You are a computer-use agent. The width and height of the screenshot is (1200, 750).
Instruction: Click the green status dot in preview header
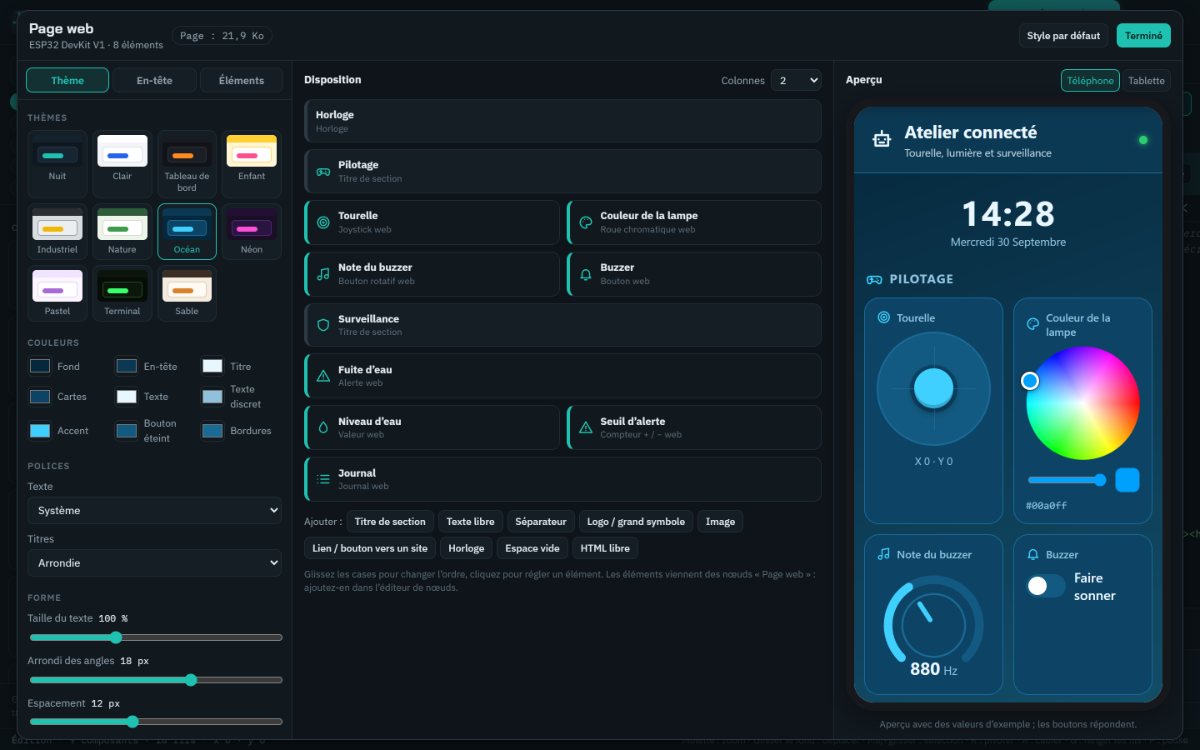(x=1143, y=140)
